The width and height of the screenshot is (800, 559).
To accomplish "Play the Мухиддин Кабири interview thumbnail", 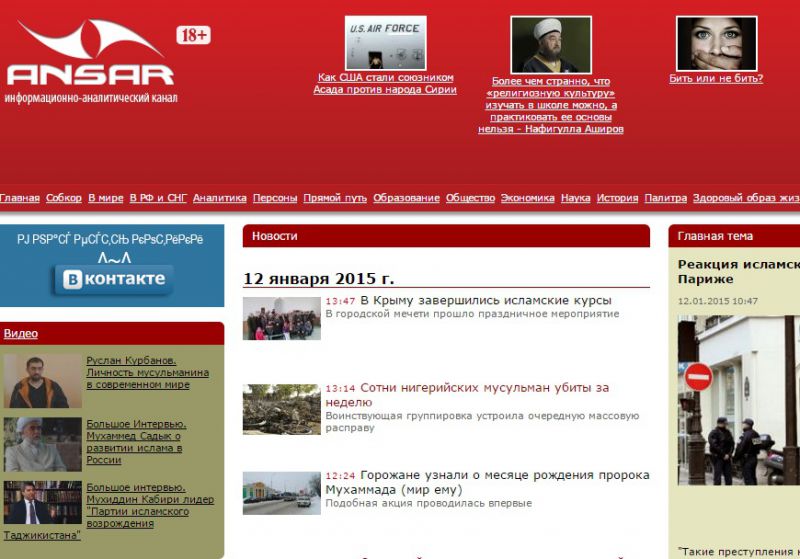I will (42, 502).
